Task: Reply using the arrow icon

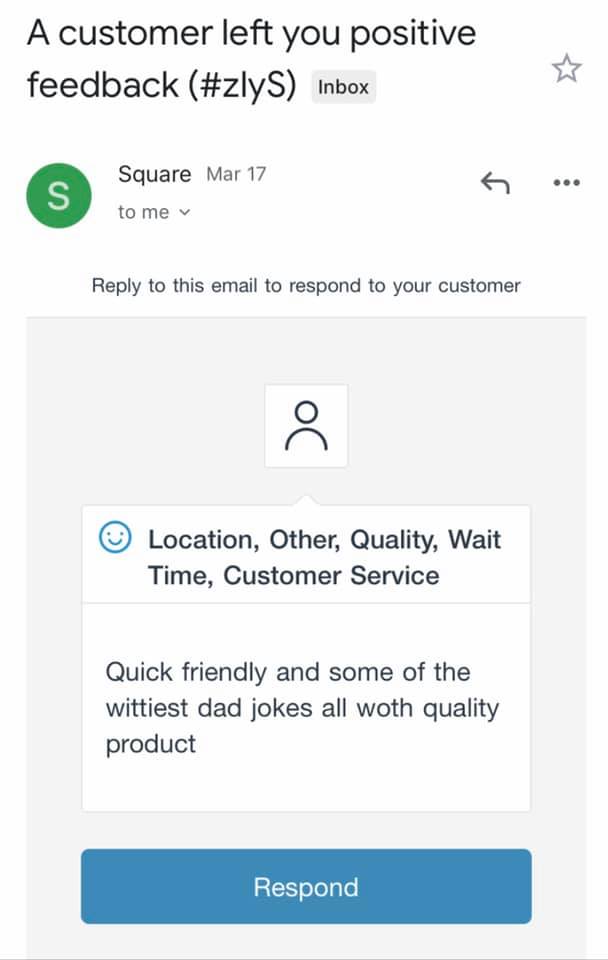Action: (494, 182)
